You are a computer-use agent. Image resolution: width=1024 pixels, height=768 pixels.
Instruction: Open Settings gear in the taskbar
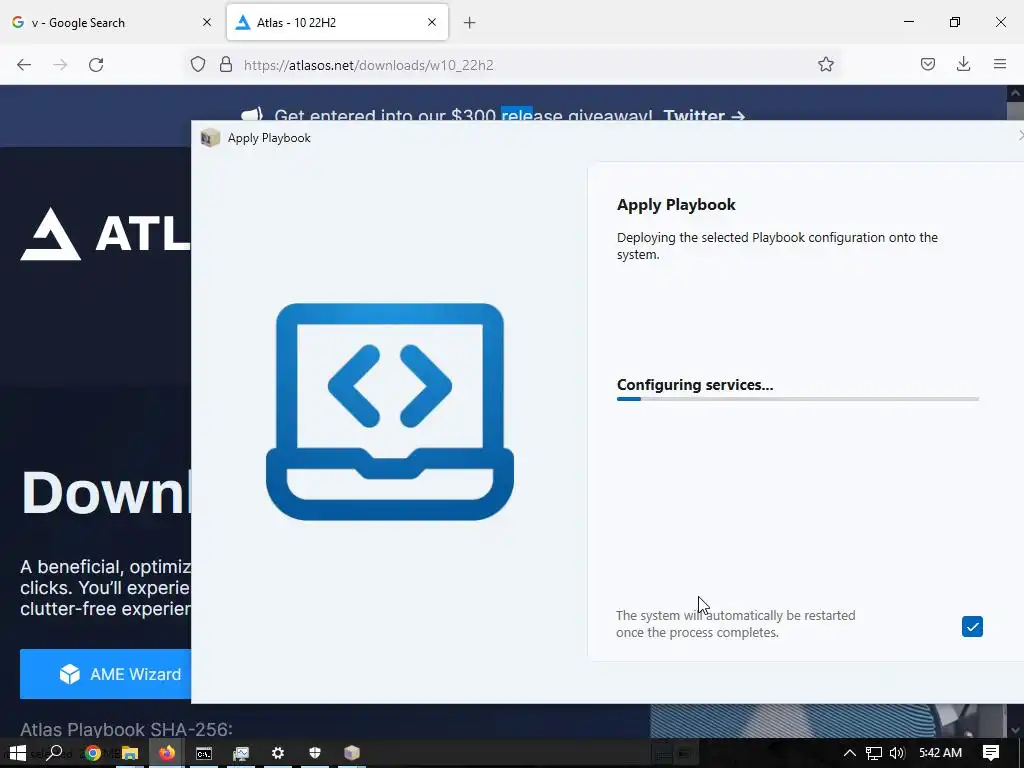click(278, 753)
